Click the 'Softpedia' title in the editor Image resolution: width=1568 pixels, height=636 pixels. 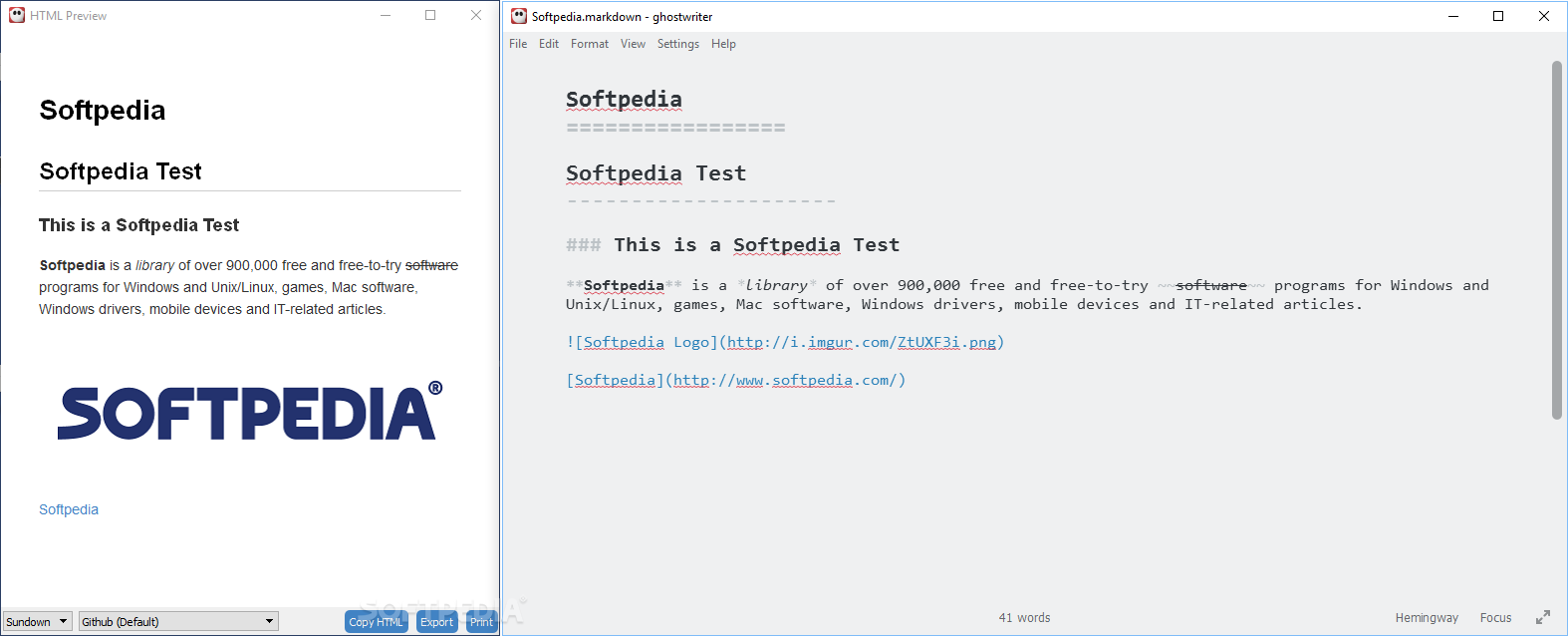click(624, 100)
